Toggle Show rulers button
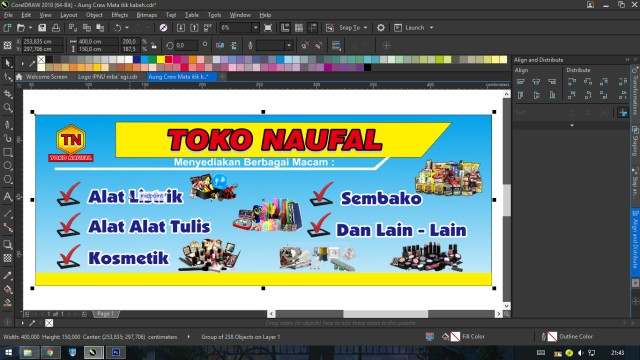The width and height of the screenshot is (640, 360). click(285, 28)
